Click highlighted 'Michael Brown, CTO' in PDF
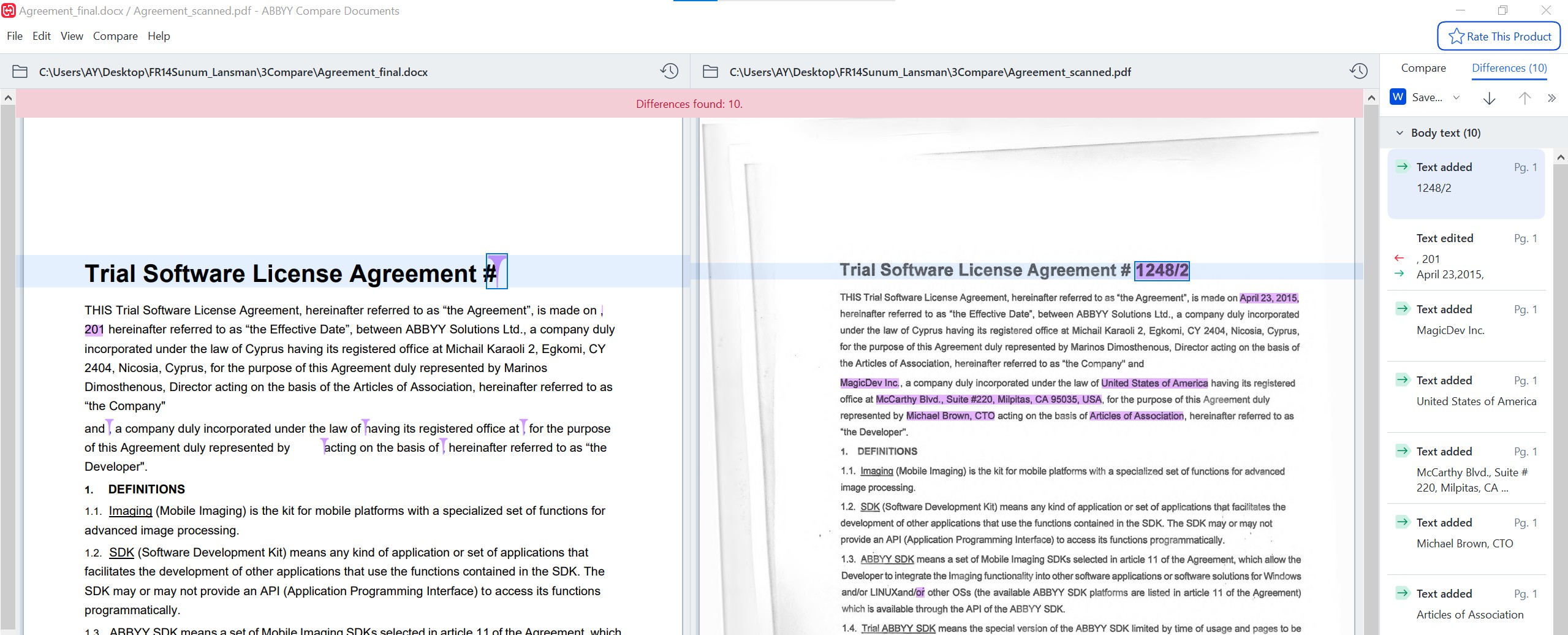Image resolution: width=1568 pixels, height=635 pixels. (x=950, y=416)
